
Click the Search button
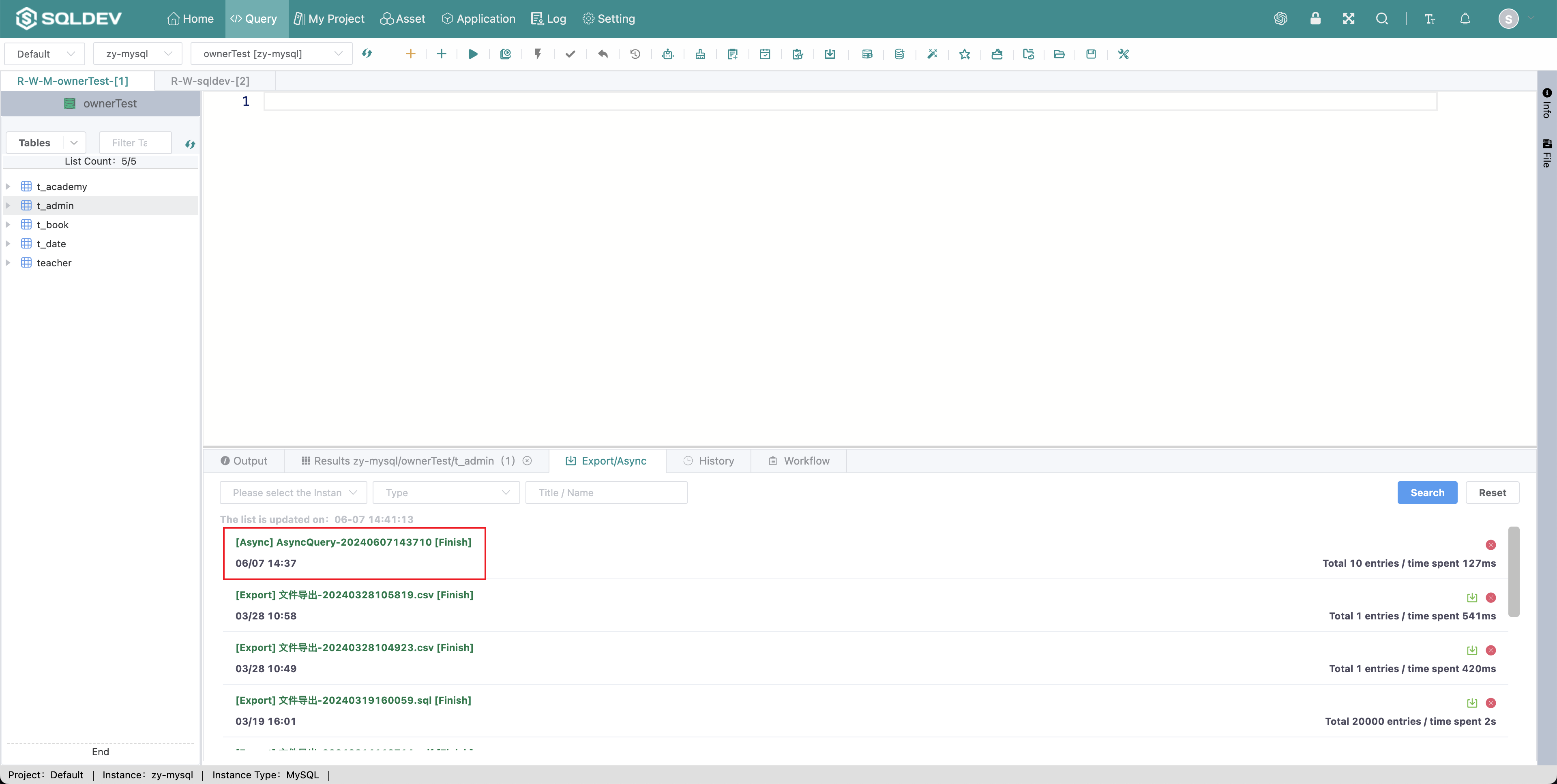point(1427,493)
